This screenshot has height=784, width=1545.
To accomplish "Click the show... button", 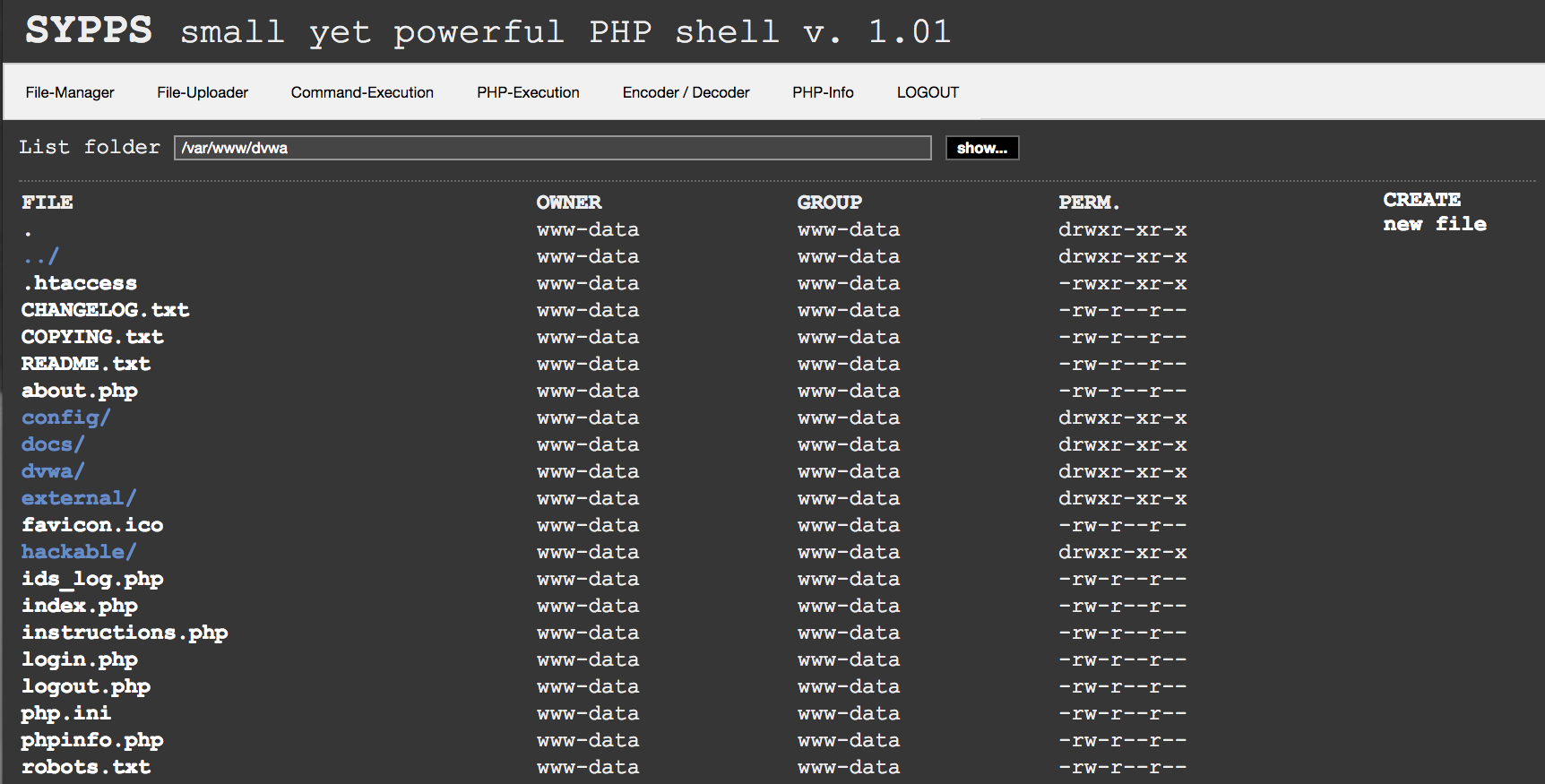I will tap(982, 148).
